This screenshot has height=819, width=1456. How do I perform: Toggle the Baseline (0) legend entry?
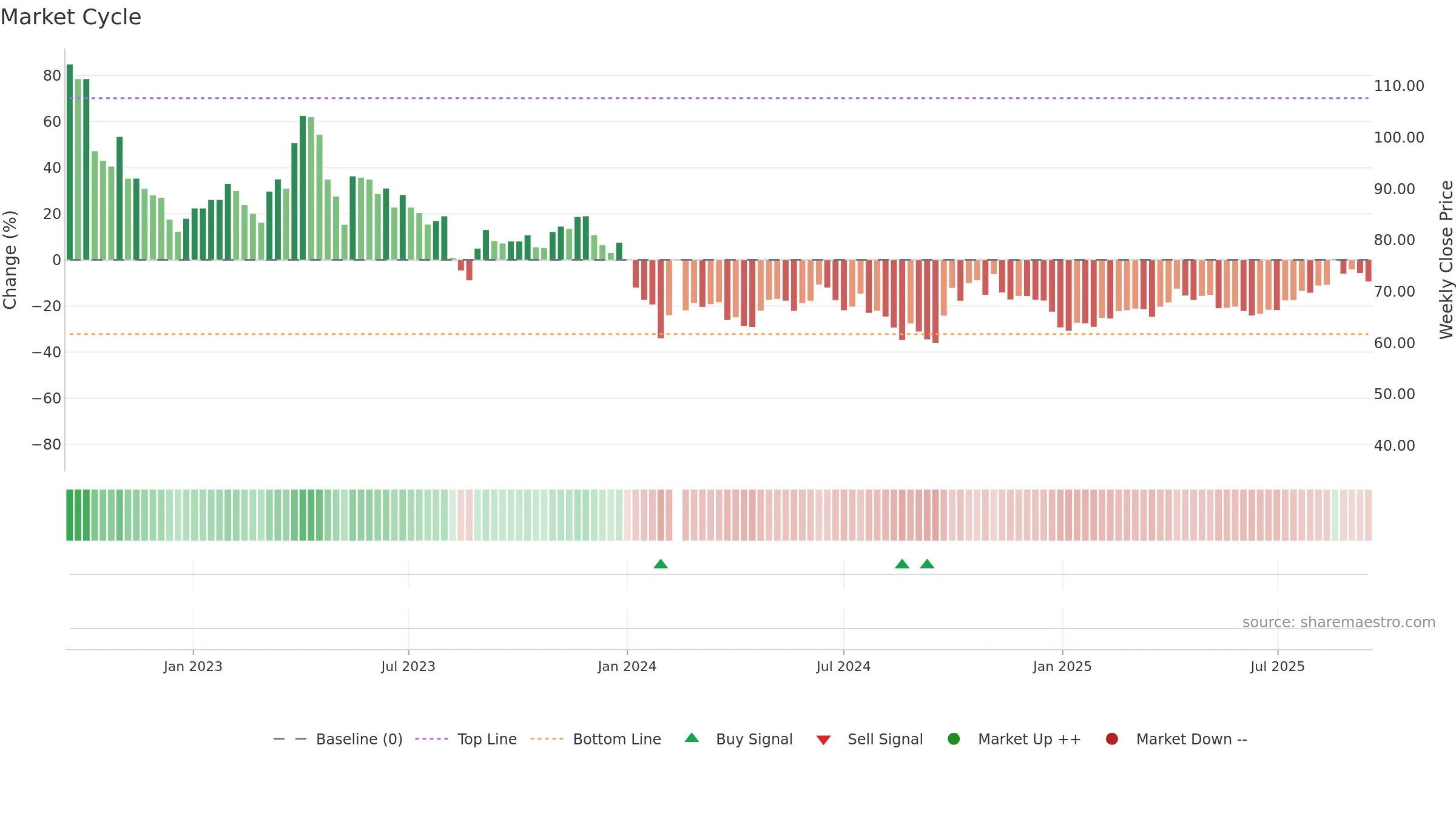338,739
